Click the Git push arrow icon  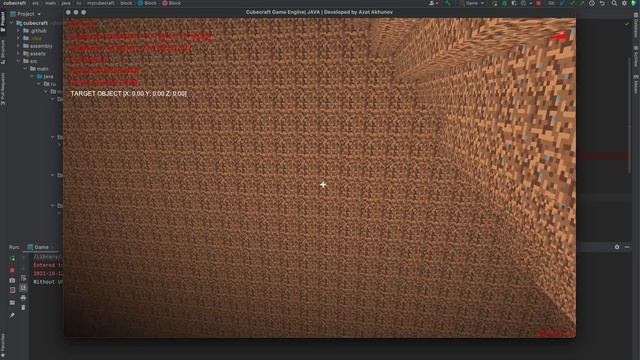(582, 3)
